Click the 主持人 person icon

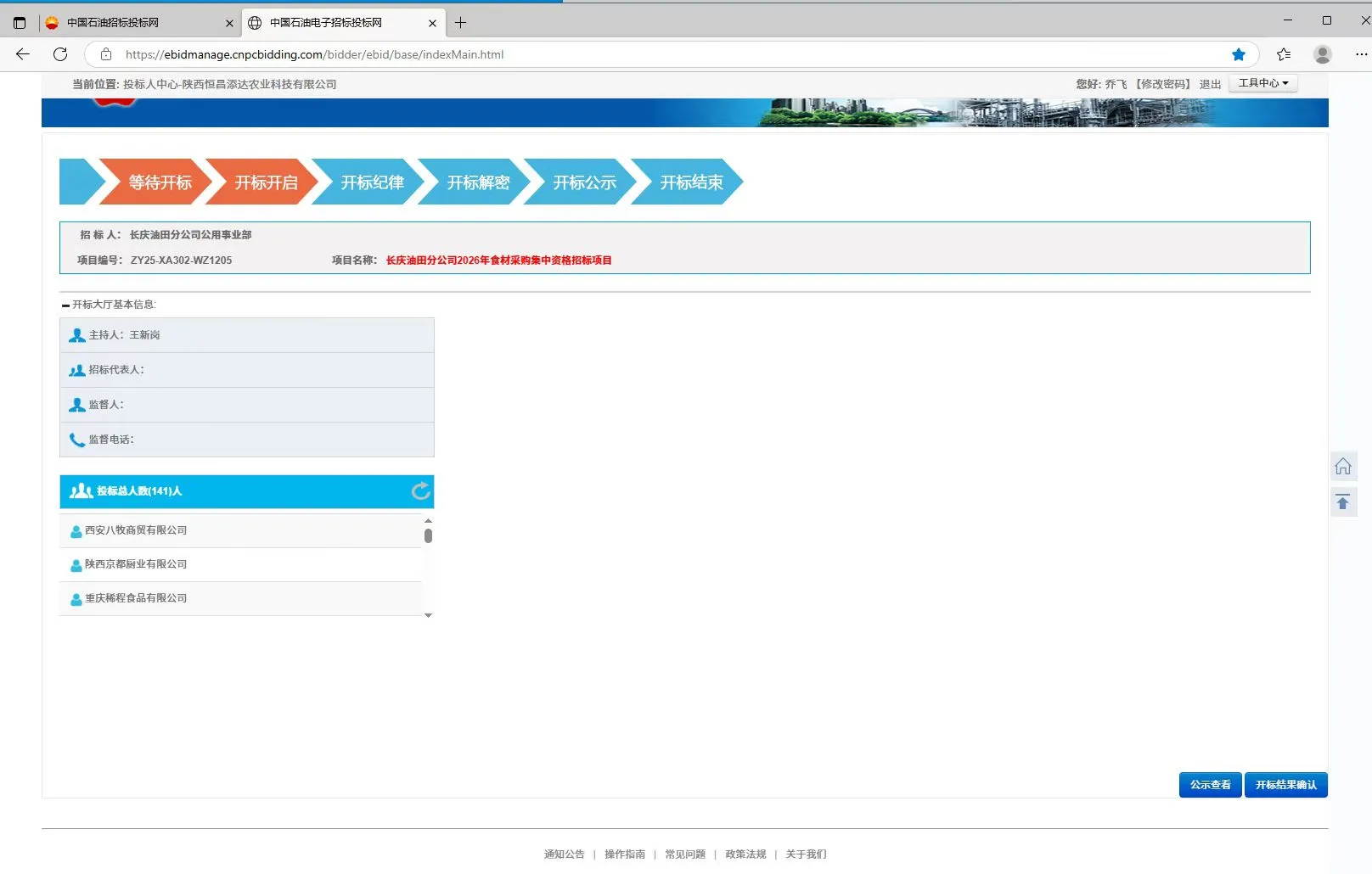click(77, 335)
